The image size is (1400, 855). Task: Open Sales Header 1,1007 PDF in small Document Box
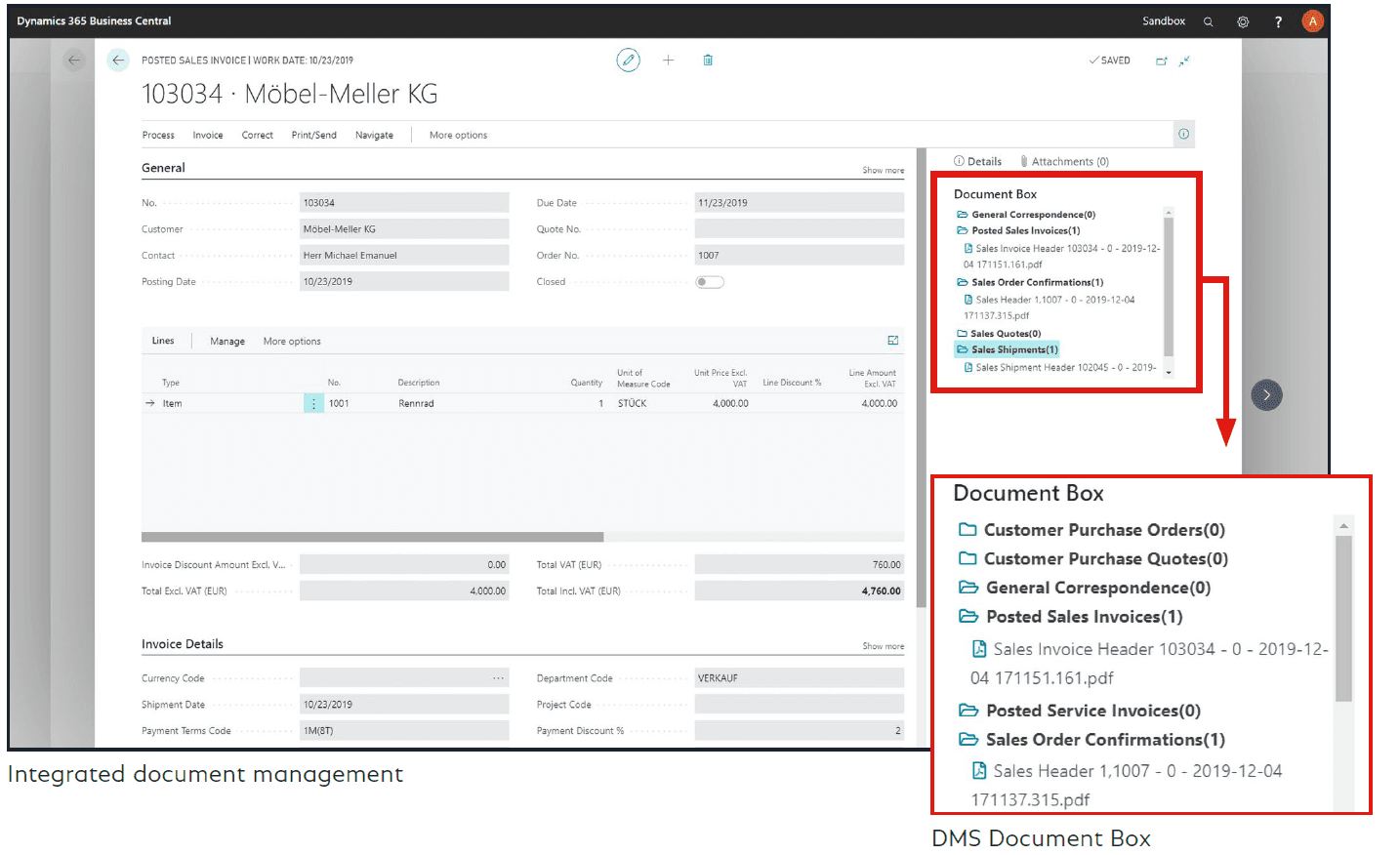coord(1050,308)
